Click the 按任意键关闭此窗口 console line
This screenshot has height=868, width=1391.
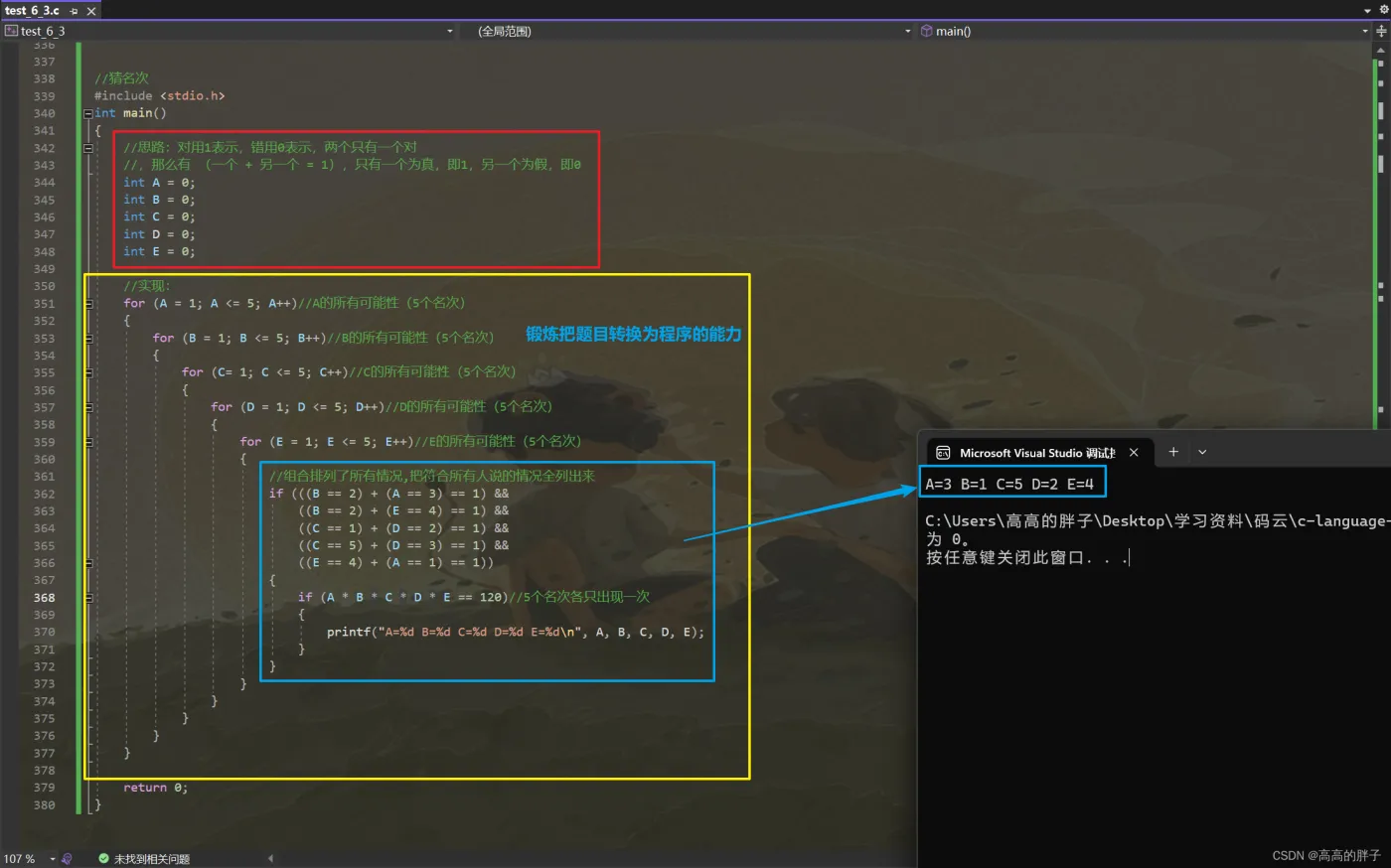click(x=1026, y=558)
